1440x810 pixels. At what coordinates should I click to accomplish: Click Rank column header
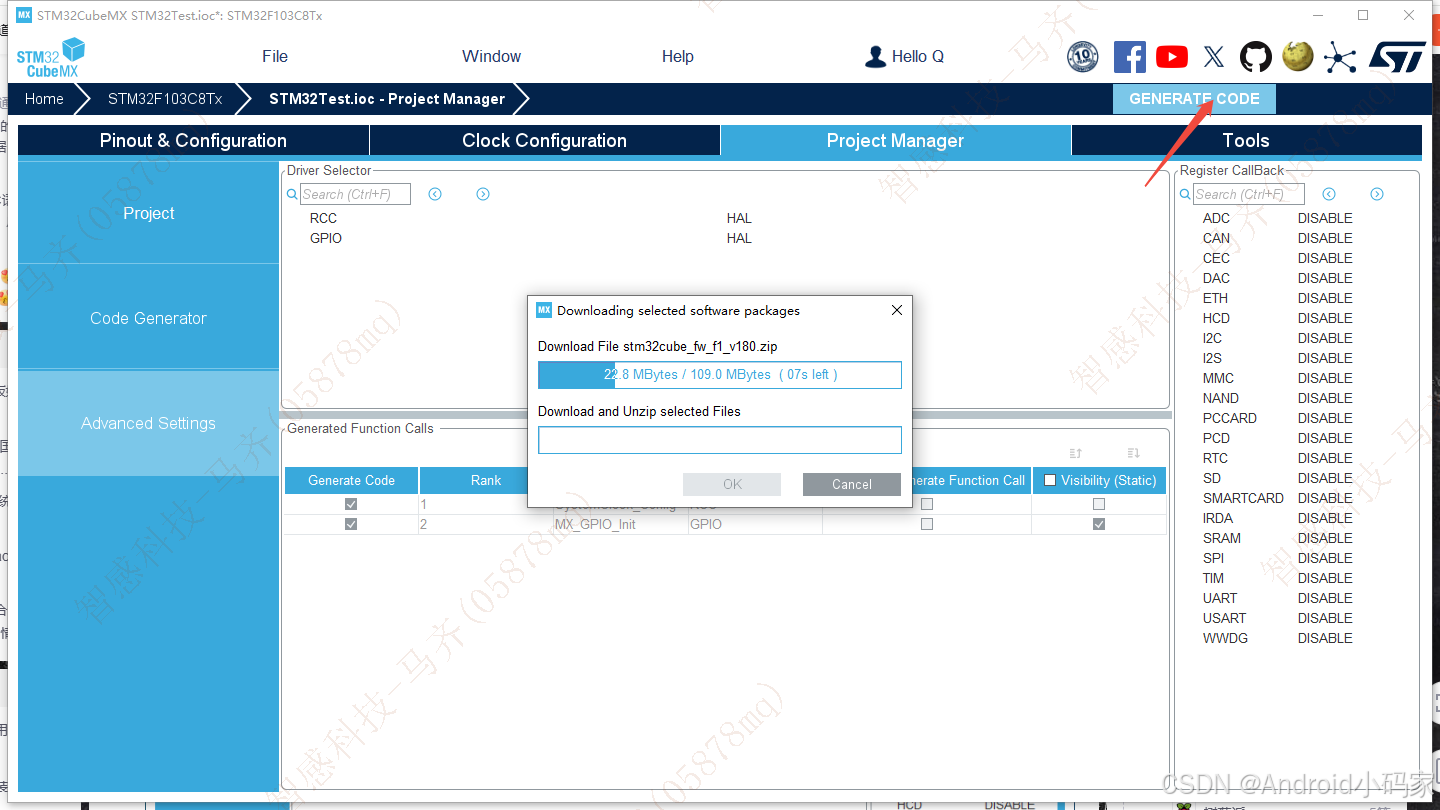point(486,480)
